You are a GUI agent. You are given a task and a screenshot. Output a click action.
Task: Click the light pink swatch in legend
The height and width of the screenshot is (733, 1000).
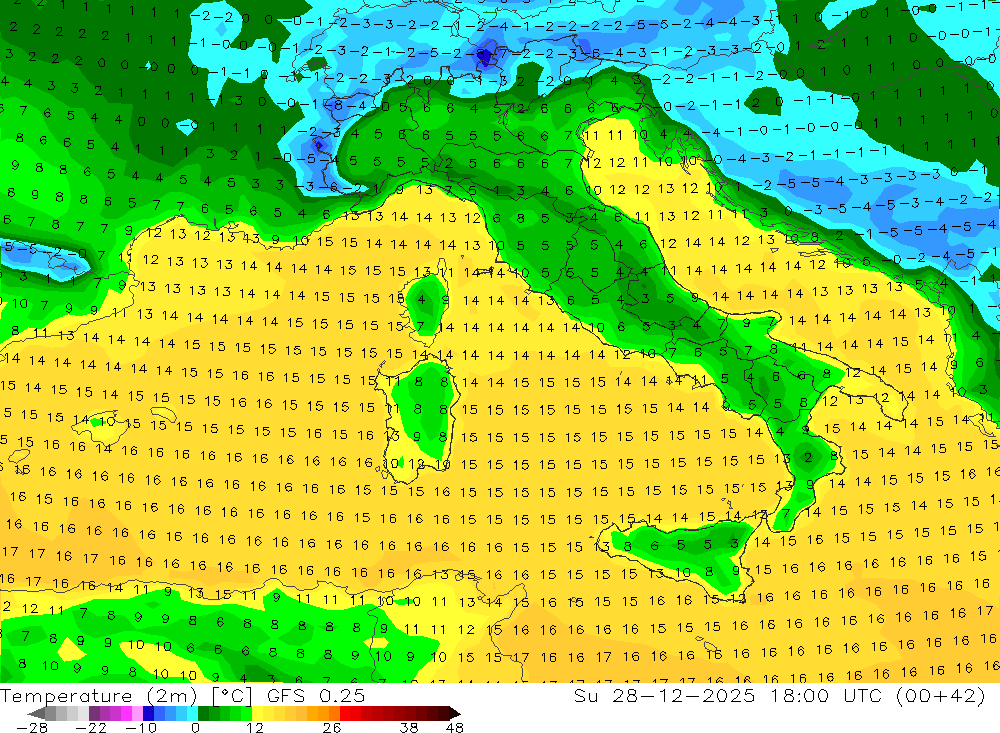pos(138,714)
